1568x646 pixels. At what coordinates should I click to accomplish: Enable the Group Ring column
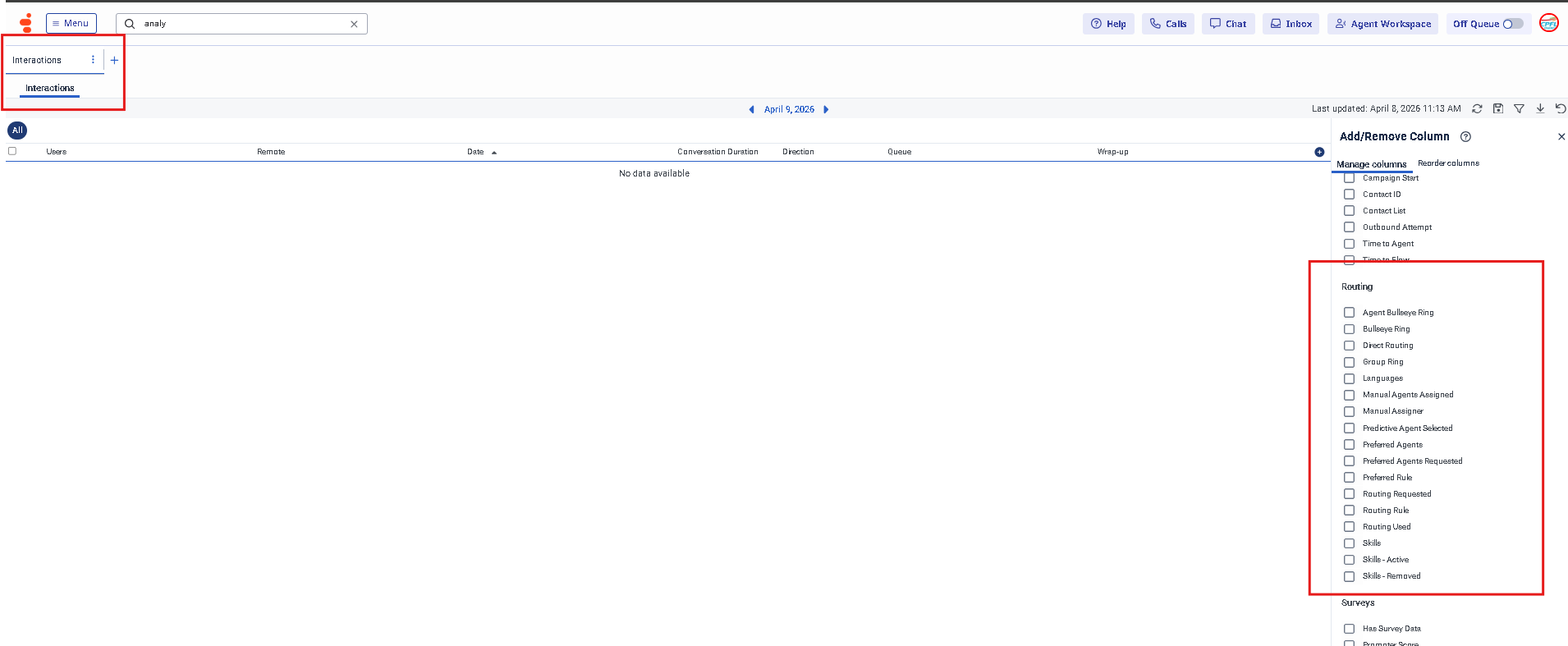pyautogui.click(x=1349, y=362)
